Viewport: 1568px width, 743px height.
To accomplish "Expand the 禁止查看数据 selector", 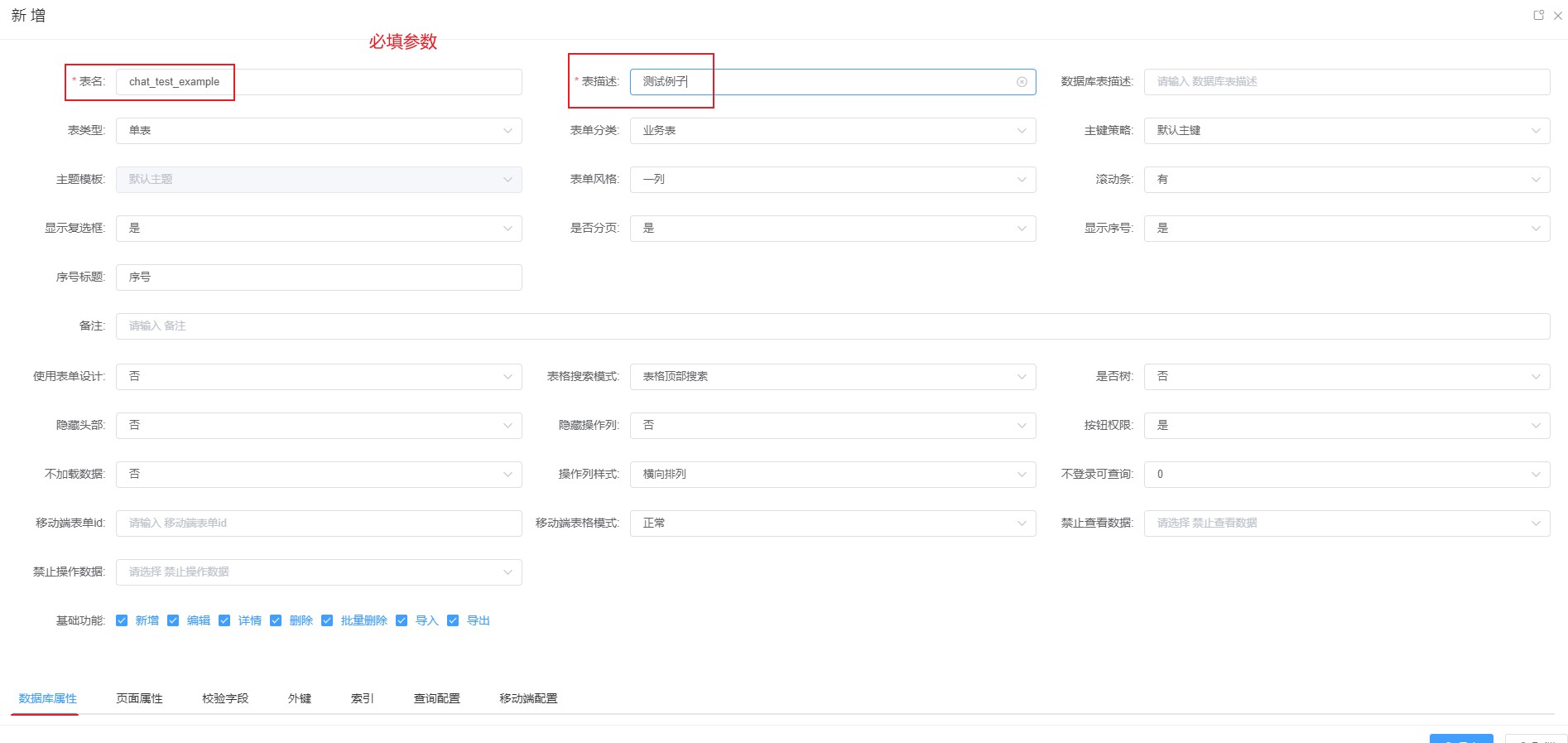I will 1346,523.
